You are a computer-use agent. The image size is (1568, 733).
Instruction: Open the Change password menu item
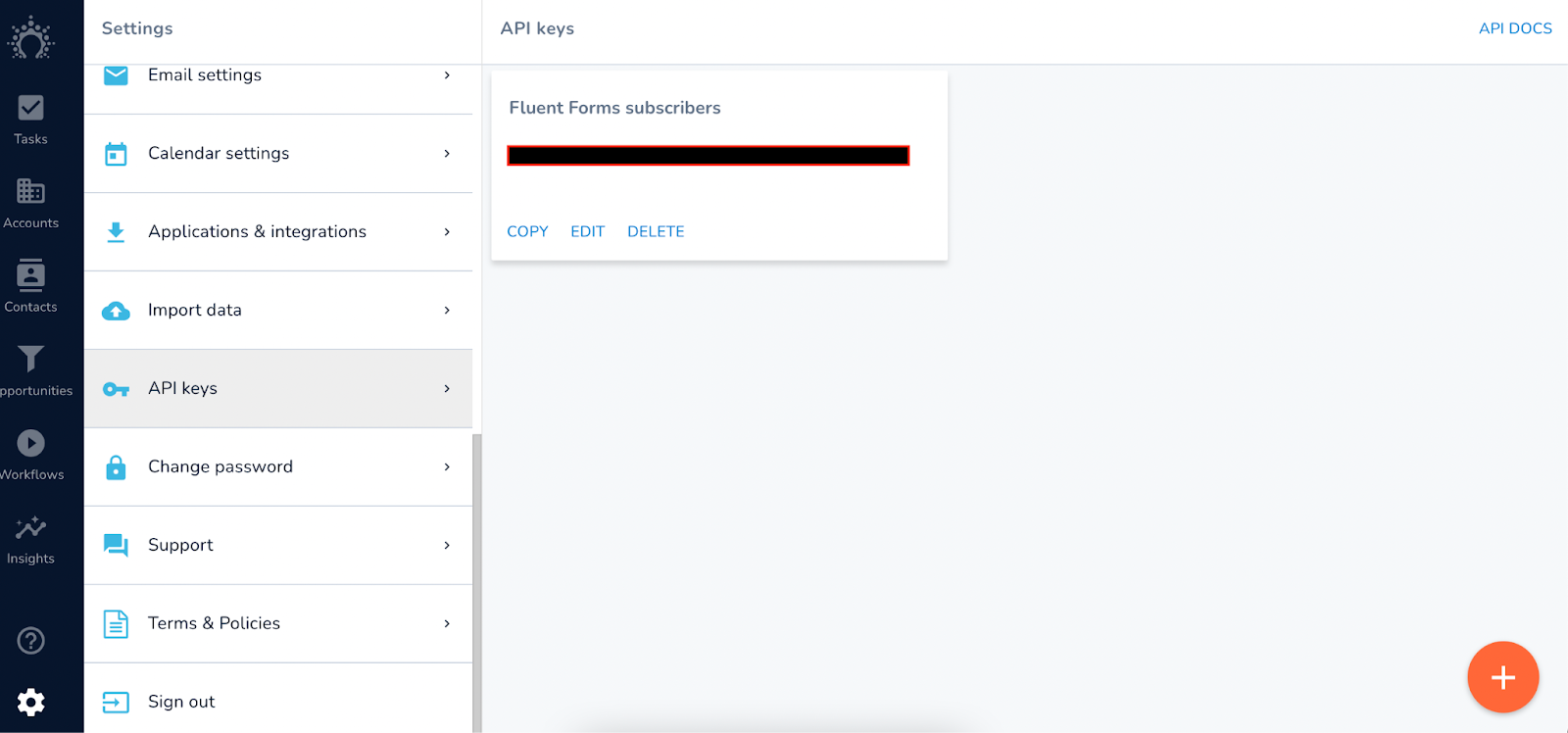point(278,466)
